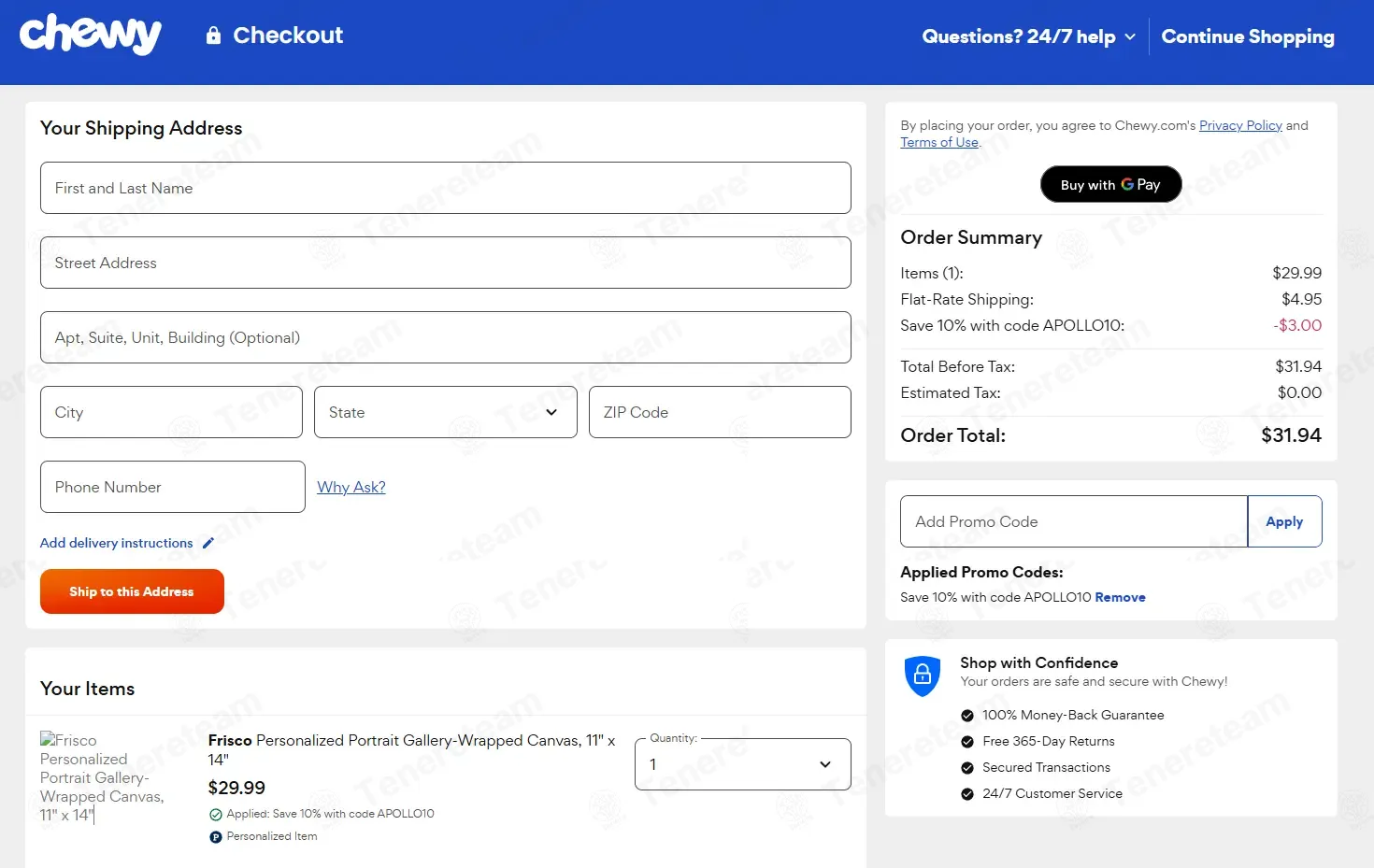The height and width of the screenshot is (868, 1374).
Task: Click the Order Total $31.94 amount
Action: (1291, 434)
